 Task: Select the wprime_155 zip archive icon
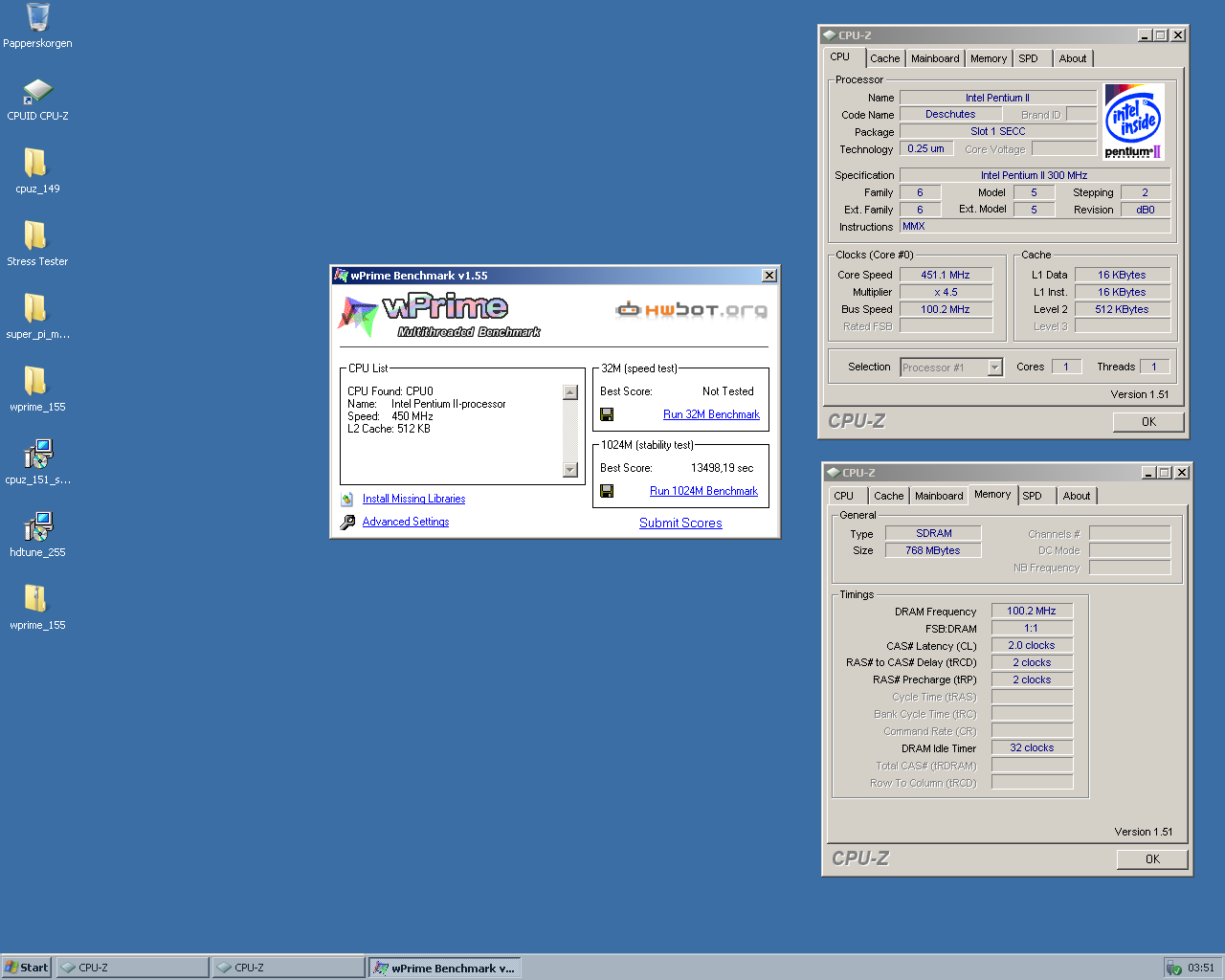click(35, 599)
